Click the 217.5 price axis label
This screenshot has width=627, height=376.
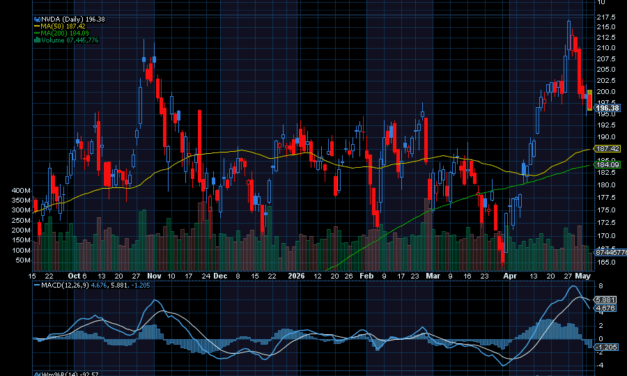coord(606,17)
